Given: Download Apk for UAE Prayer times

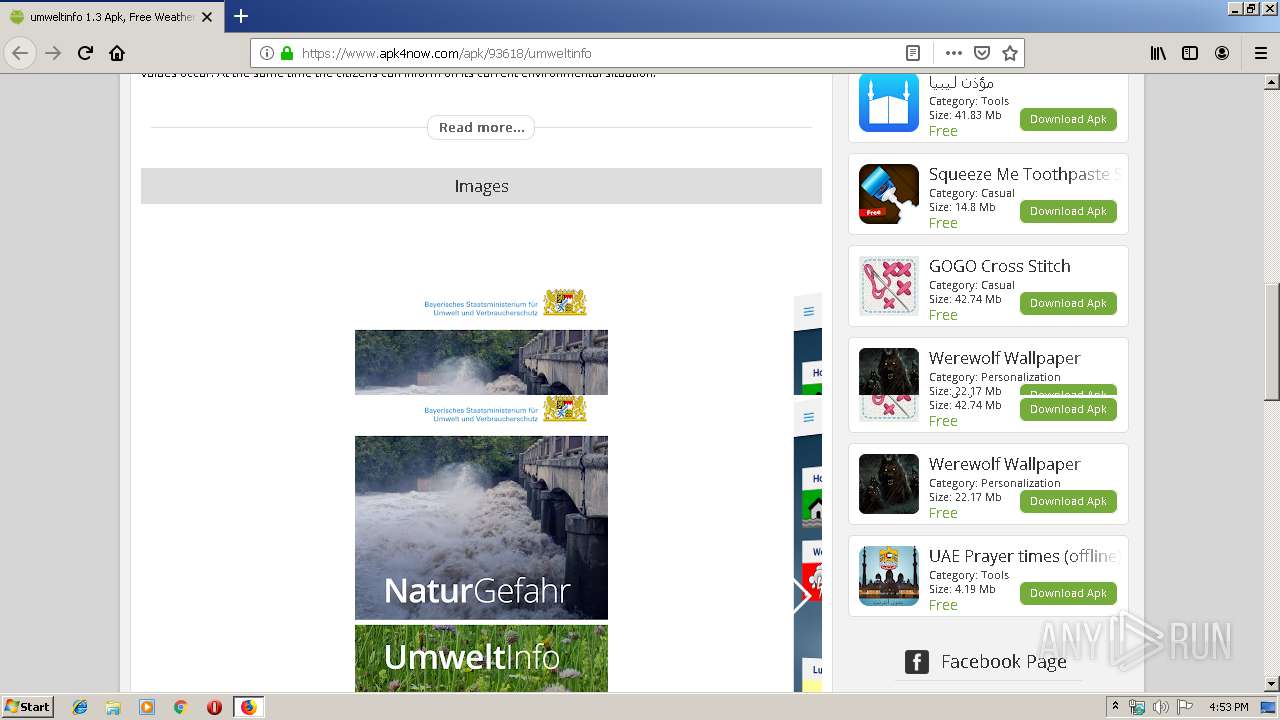Looking at the screenshot, I should 1068,593.
